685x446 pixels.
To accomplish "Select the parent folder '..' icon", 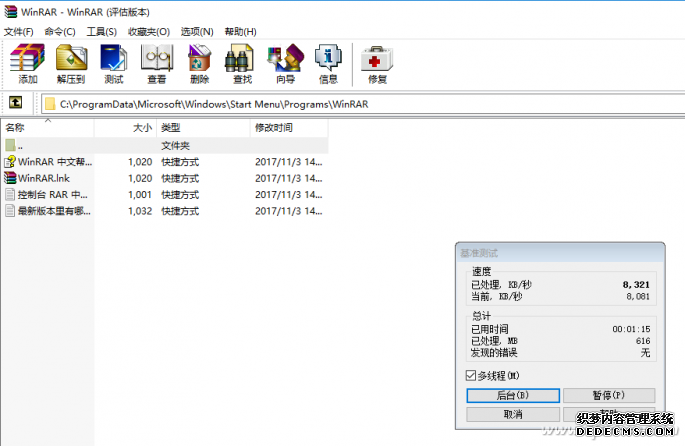I will click(x=10, y=145).
